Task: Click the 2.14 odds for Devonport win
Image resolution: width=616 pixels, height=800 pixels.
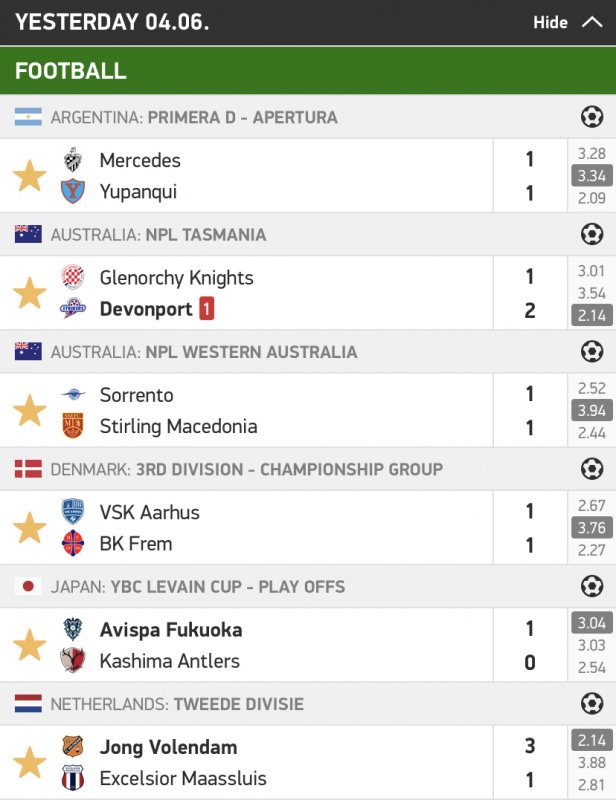Action: (x=592, y=316)
